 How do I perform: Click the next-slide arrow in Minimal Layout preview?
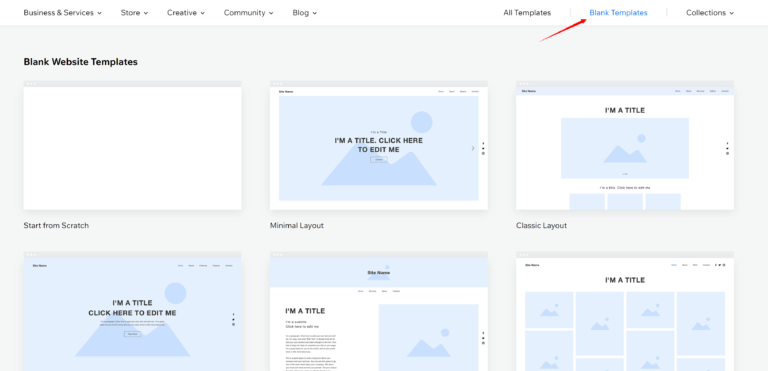(473, 148)
